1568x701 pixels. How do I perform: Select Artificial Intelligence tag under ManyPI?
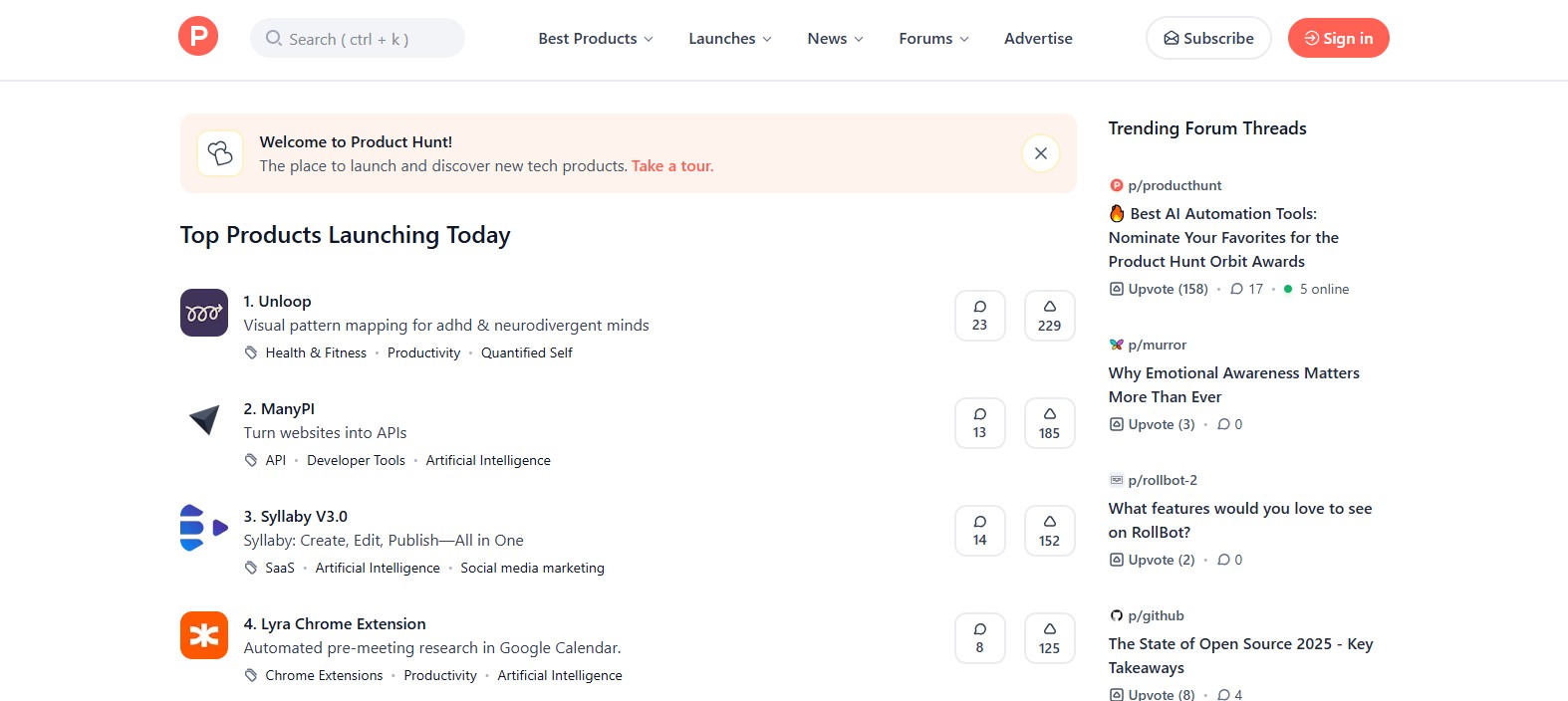[488, 460]
